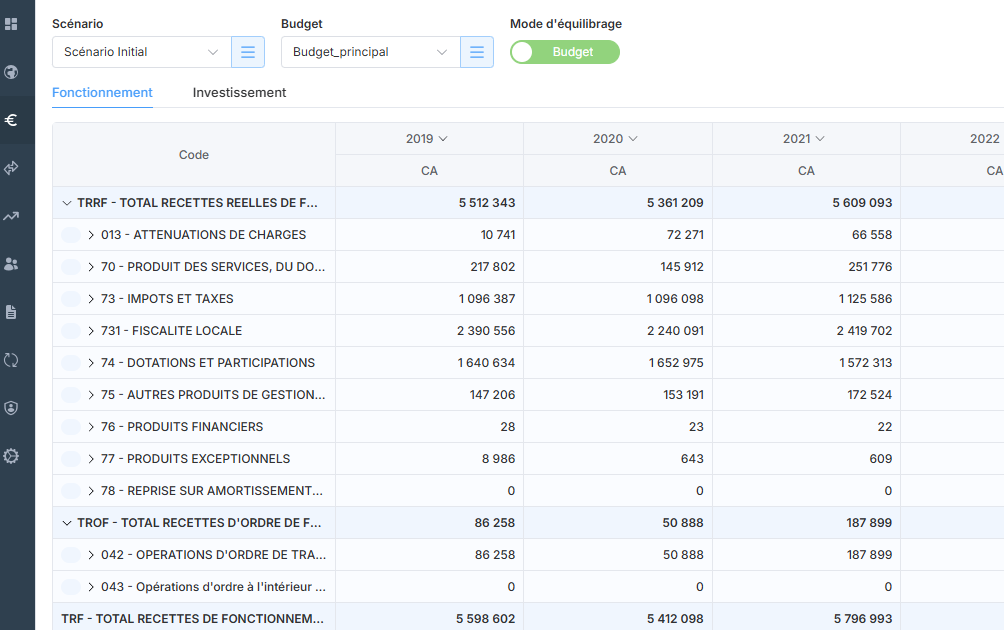1004x630 pixels.
Task: Select the Fonctionnement tab
Action: pos(102,93)
